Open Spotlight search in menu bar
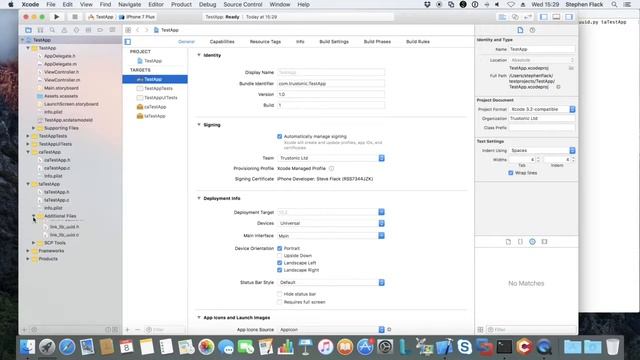Viewport: 640px width, 360px height. [614, 4]
